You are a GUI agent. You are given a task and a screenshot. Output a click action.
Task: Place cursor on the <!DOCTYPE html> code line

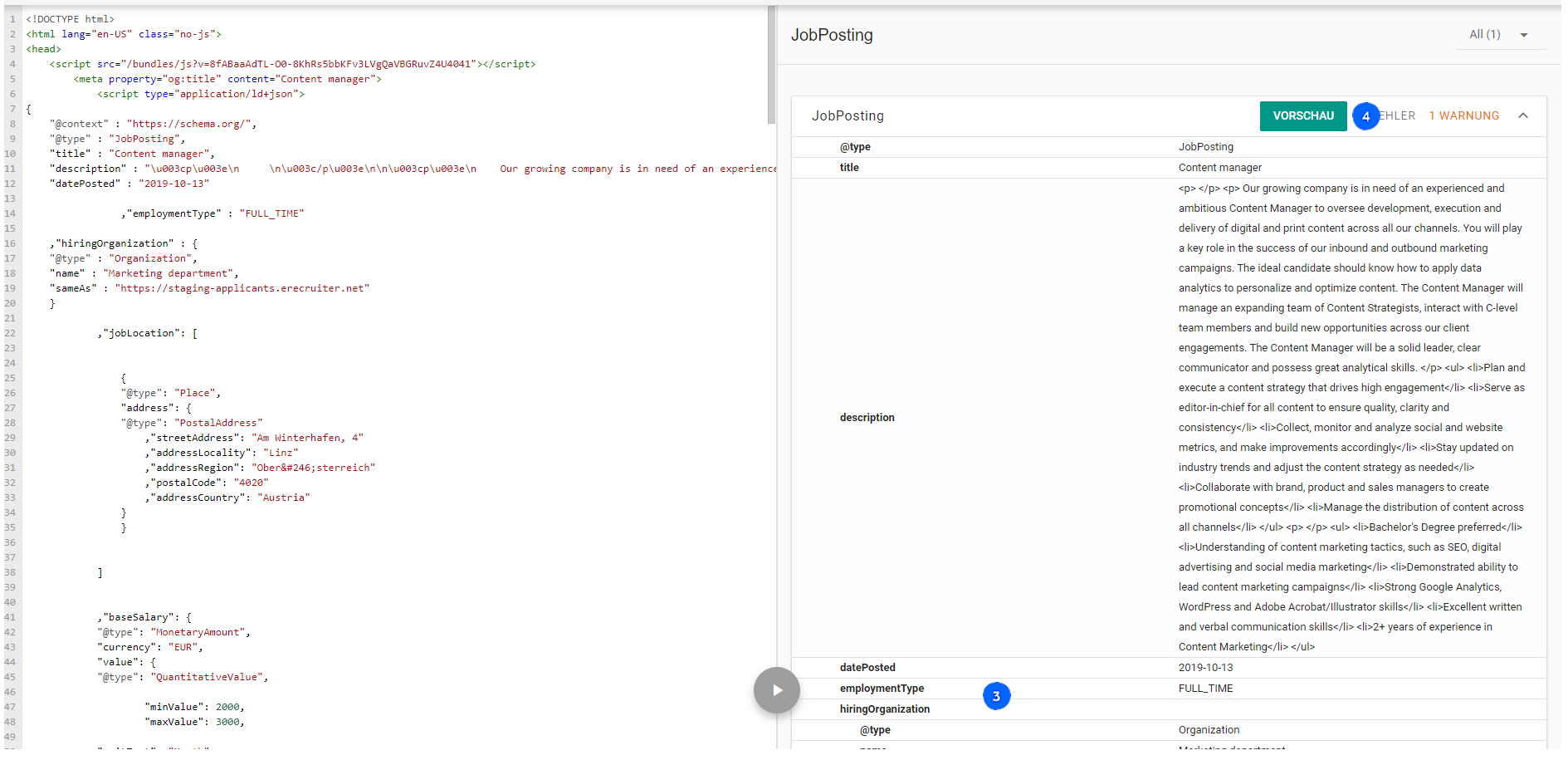point(71,19)
